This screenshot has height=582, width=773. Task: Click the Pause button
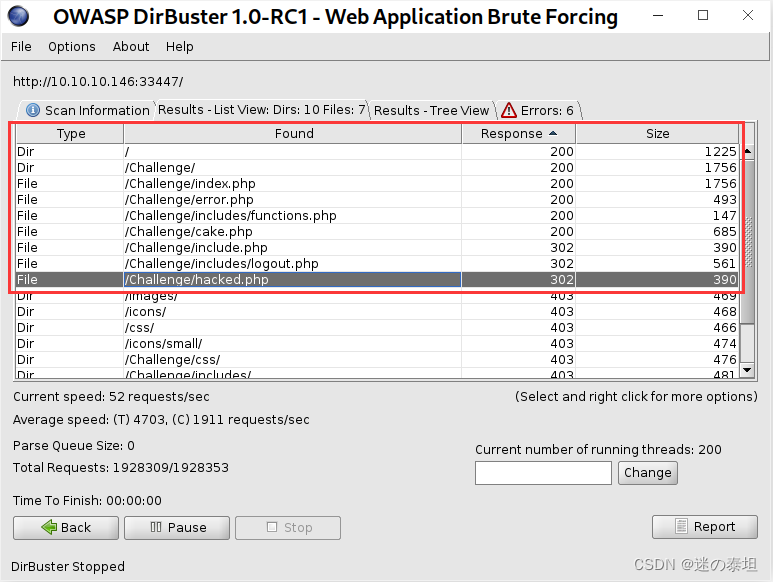coord(177,527)
